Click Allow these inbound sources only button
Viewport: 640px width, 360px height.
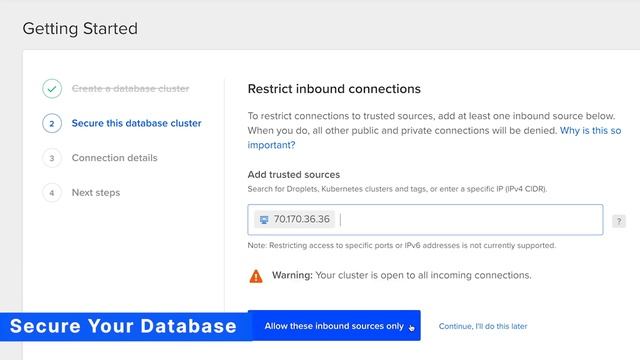tap(334, 326)
